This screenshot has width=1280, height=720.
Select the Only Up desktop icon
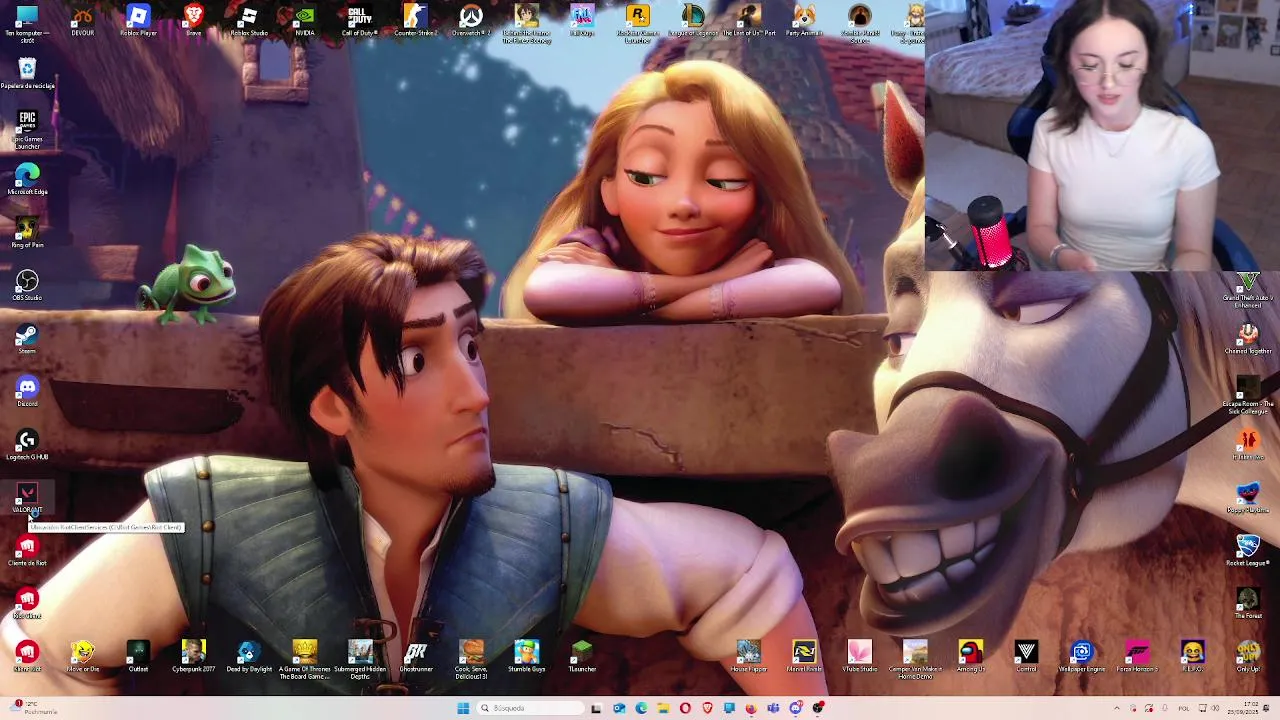click(x=1248, y=657)
